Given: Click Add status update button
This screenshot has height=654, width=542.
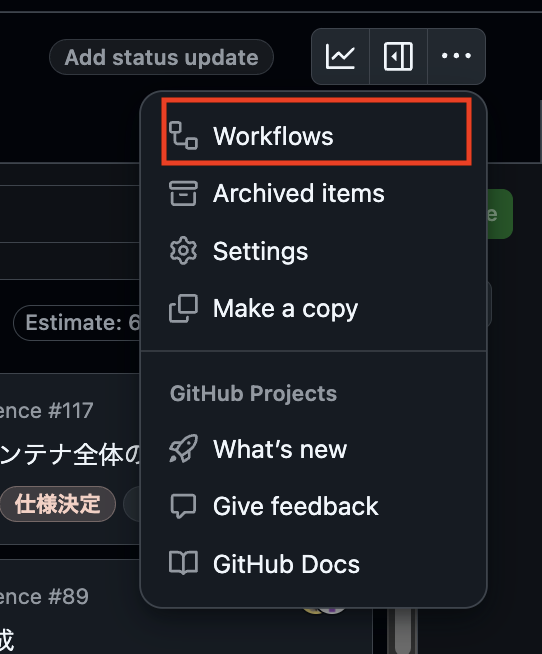Looking at the screenshot, I should 161,57.
